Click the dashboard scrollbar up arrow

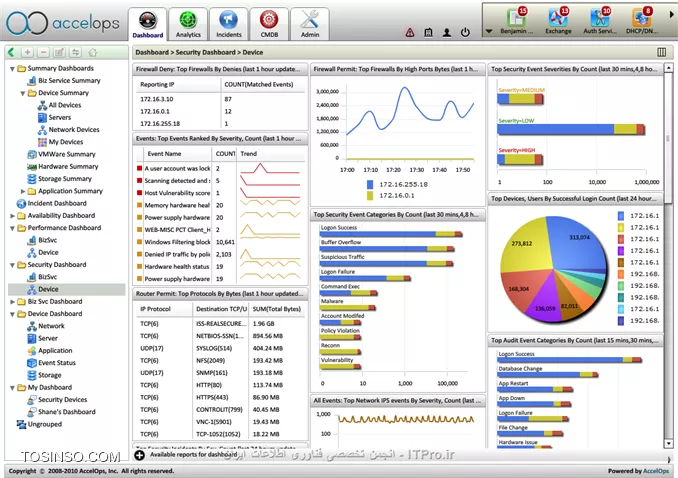(x=668, y=68)
